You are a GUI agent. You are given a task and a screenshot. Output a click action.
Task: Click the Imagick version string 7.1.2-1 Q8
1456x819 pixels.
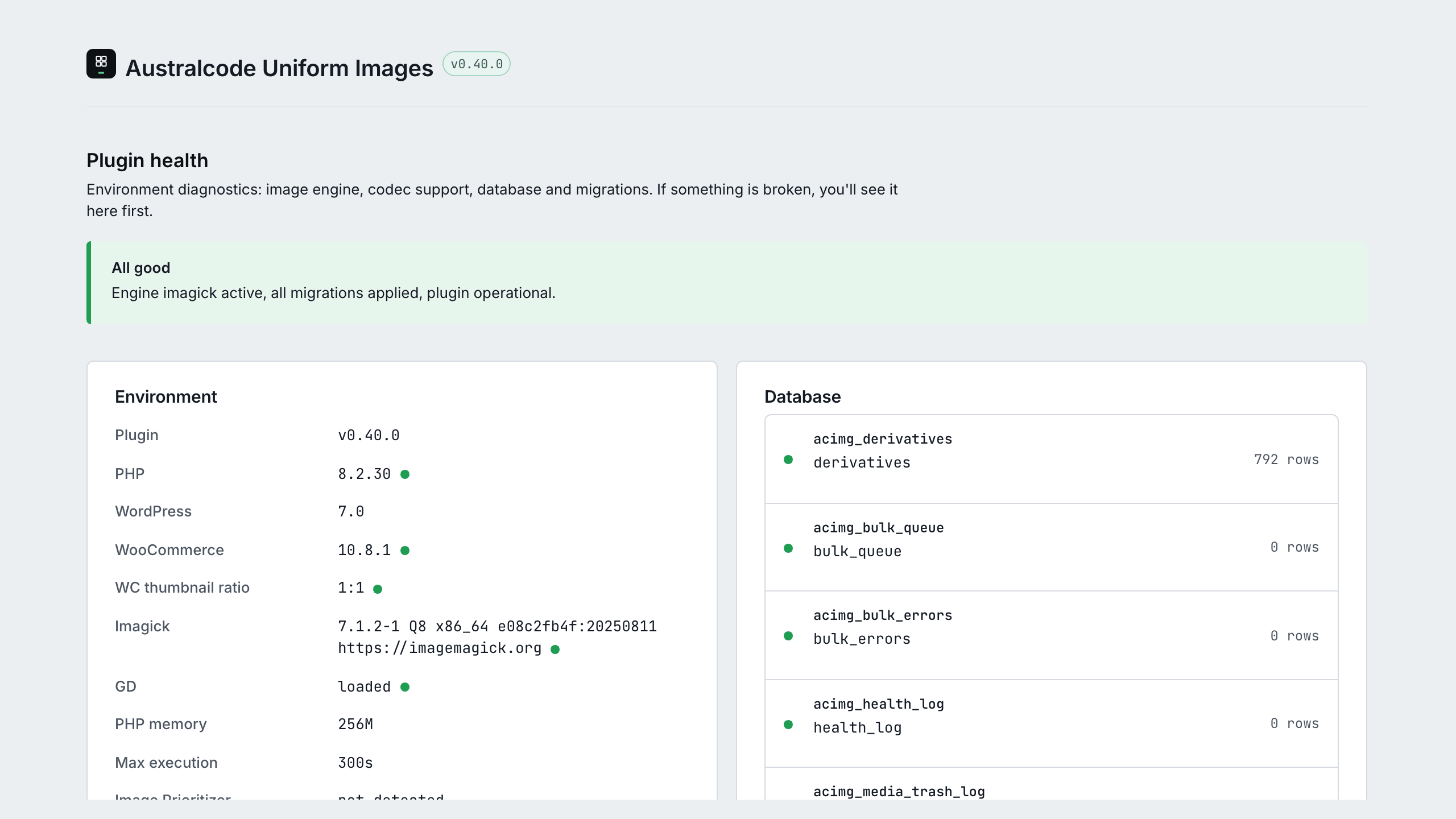[x=498, y=626]
